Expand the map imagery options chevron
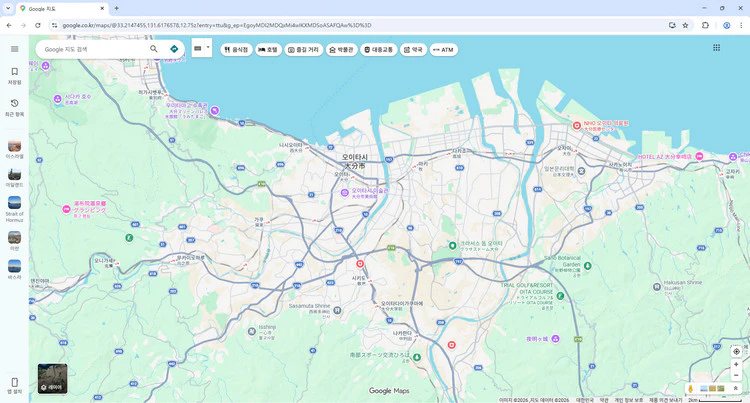 click(x=736, y=388)
